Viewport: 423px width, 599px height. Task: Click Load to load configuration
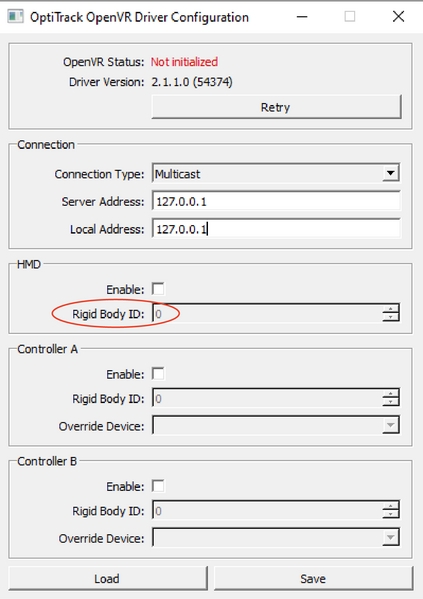(108, 578)
